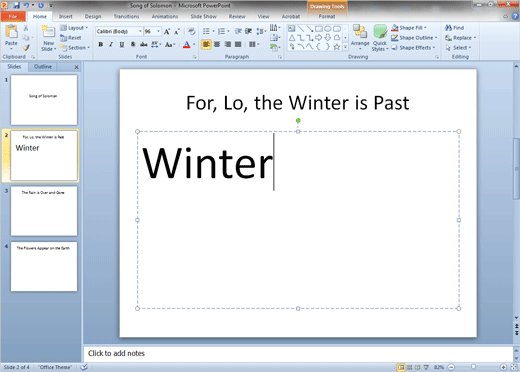Click to add notes field
The width and height of the screenshot is (520, 372).
click(x=297, y=353)
